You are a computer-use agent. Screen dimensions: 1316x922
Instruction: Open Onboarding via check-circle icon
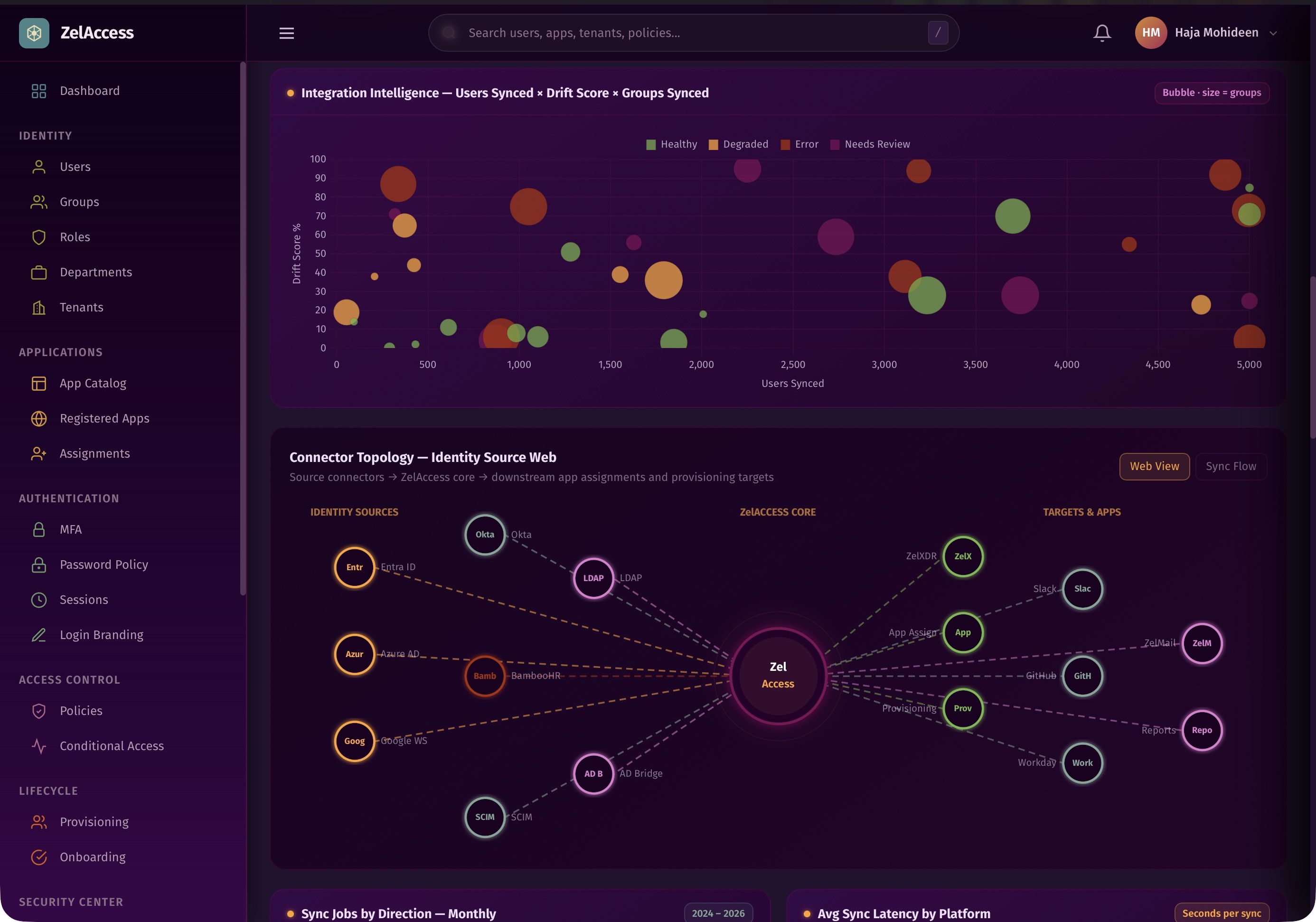38,857
